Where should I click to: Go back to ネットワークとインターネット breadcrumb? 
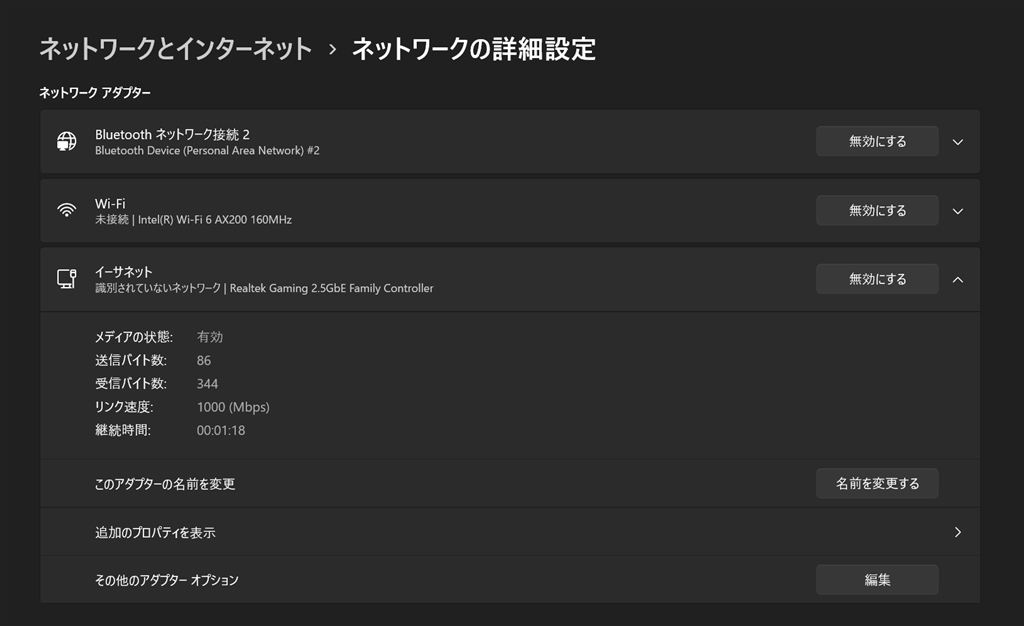click(176, 49)
